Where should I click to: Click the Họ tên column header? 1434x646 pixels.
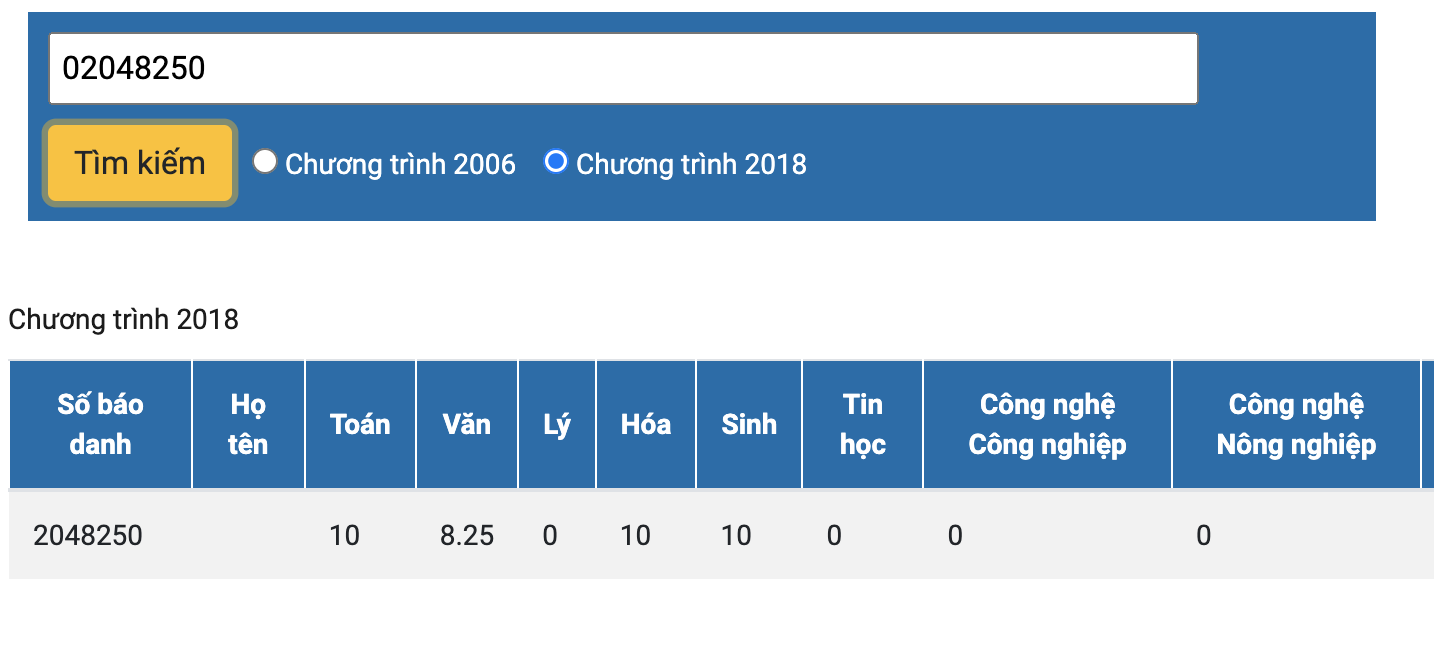(x=248, y=424)
